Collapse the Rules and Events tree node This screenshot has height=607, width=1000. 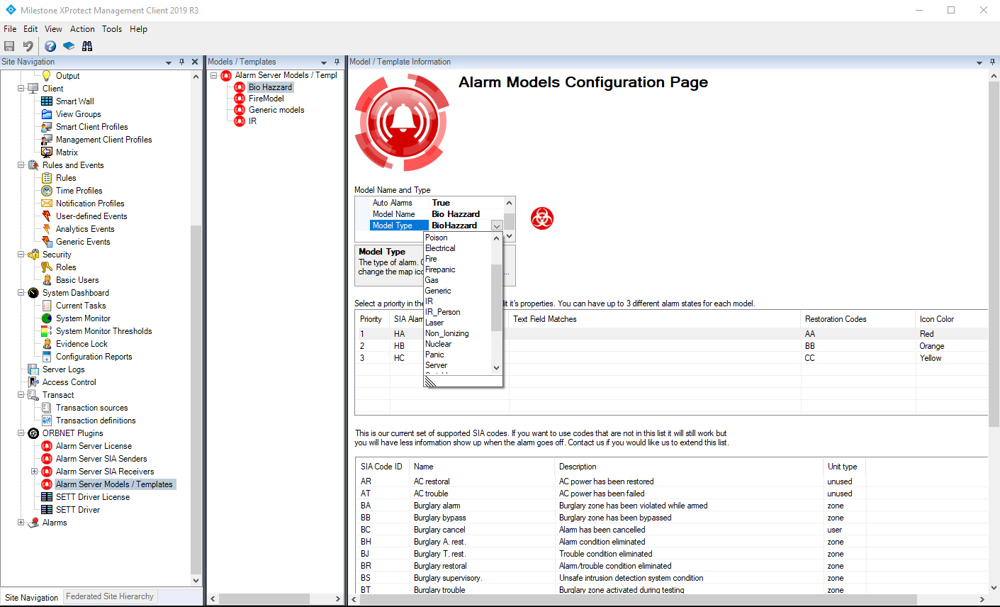tap(21, 165)
